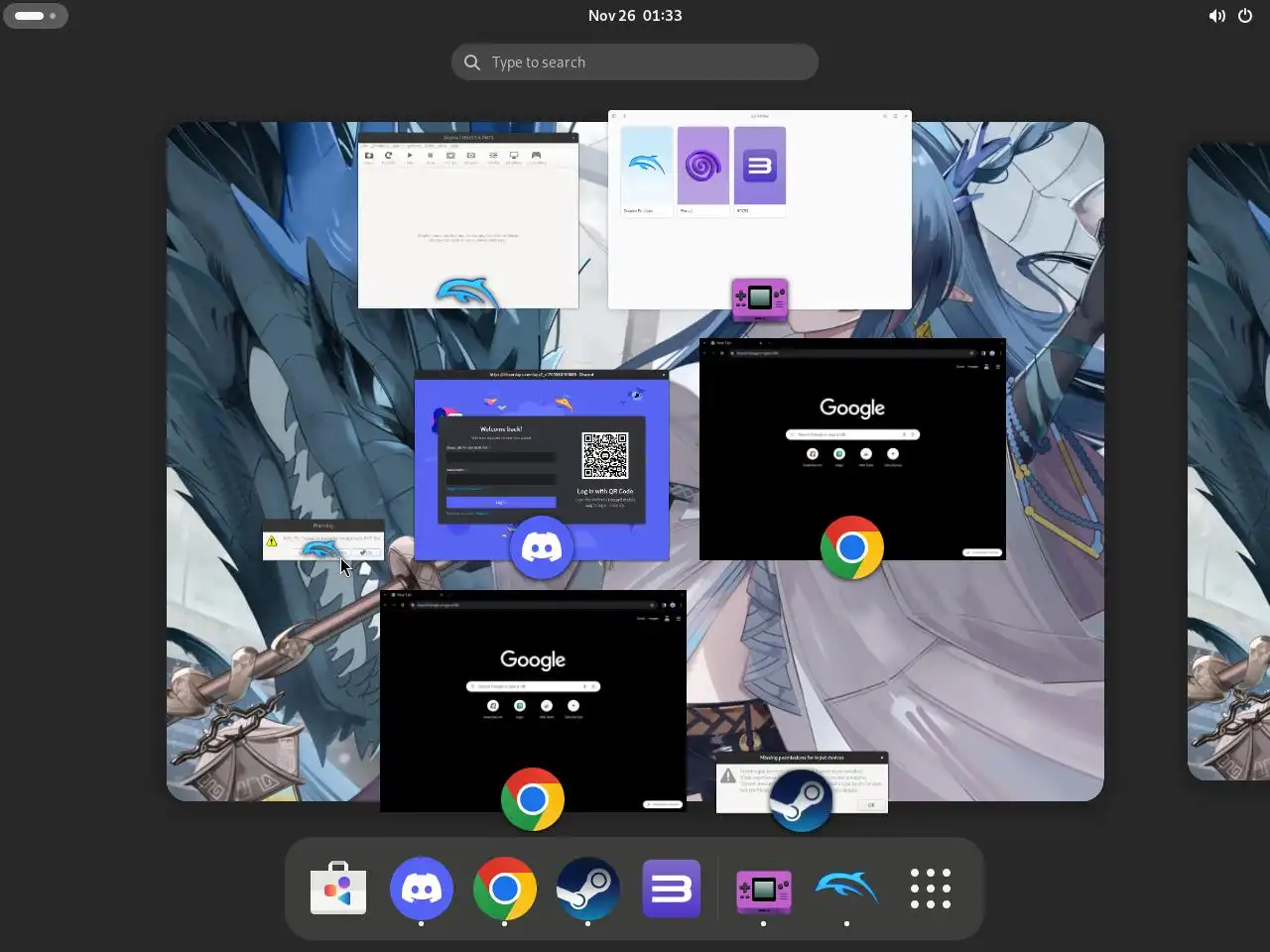1270x952 pixels.
Task: Click Flycast spiral card in library window
Action: coord(703,171)
